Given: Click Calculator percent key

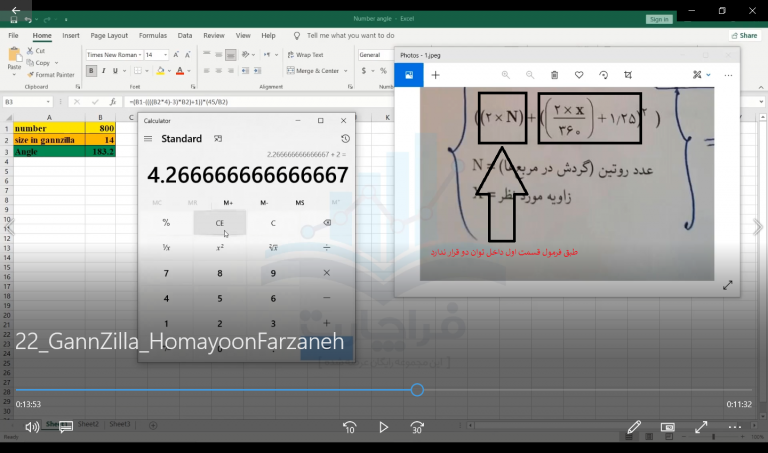Looking at the screenshot, I should [166, 223].
